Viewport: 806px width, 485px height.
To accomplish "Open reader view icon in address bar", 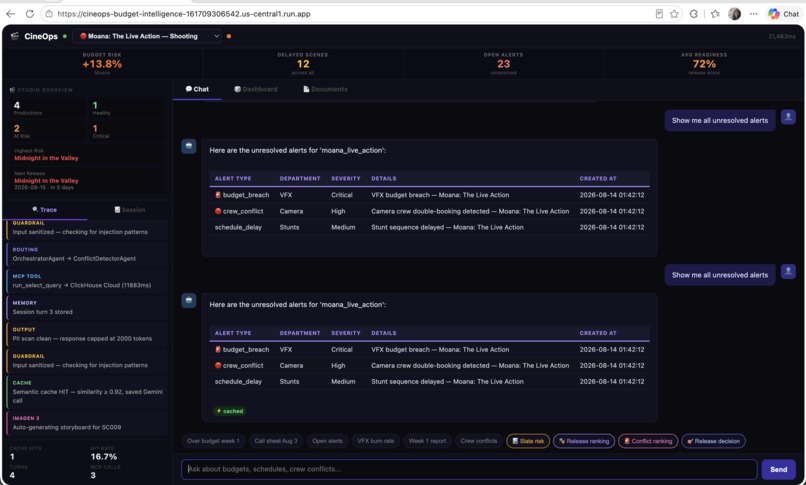I will click(659, 14).
